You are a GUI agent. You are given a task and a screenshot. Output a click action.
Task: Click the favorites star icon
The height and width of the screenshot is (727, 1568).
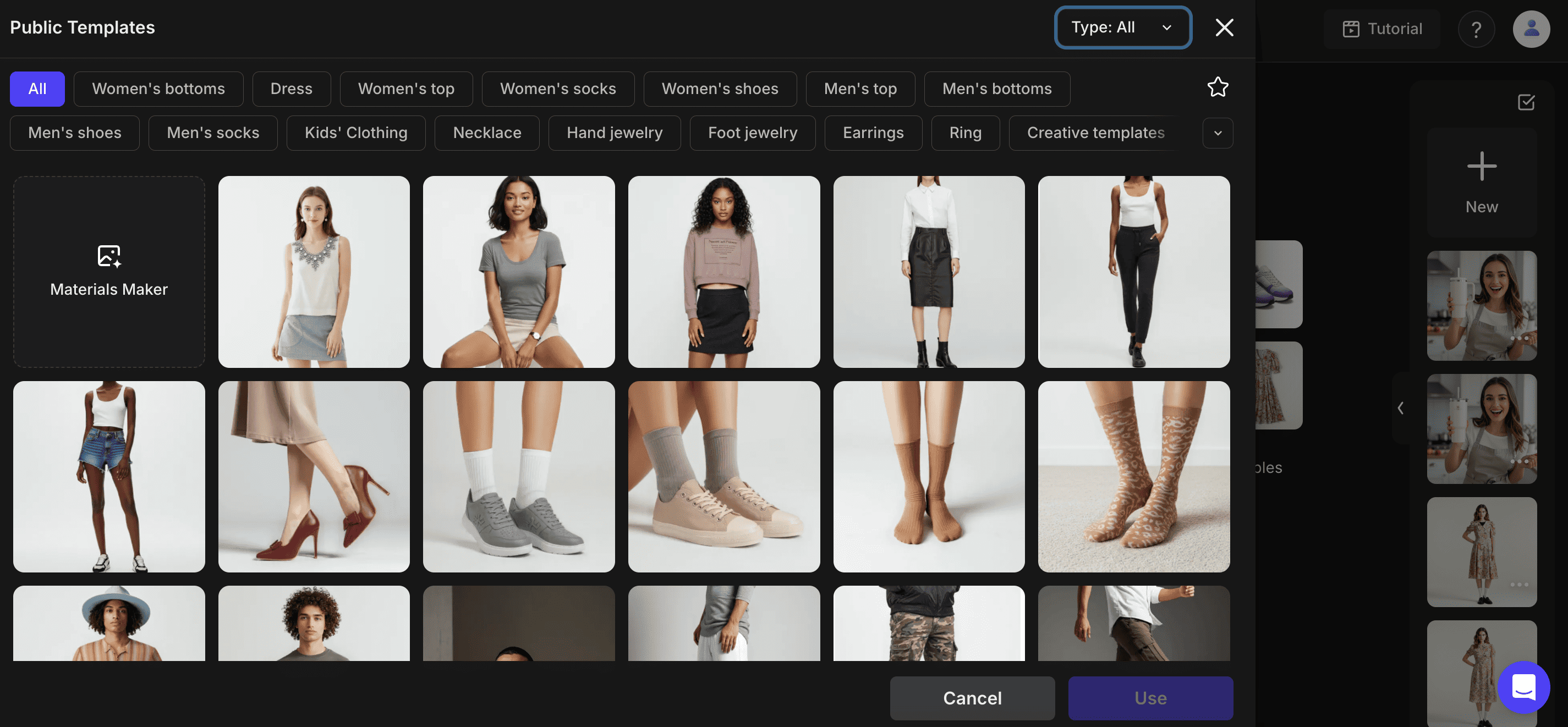(1218, 87)
